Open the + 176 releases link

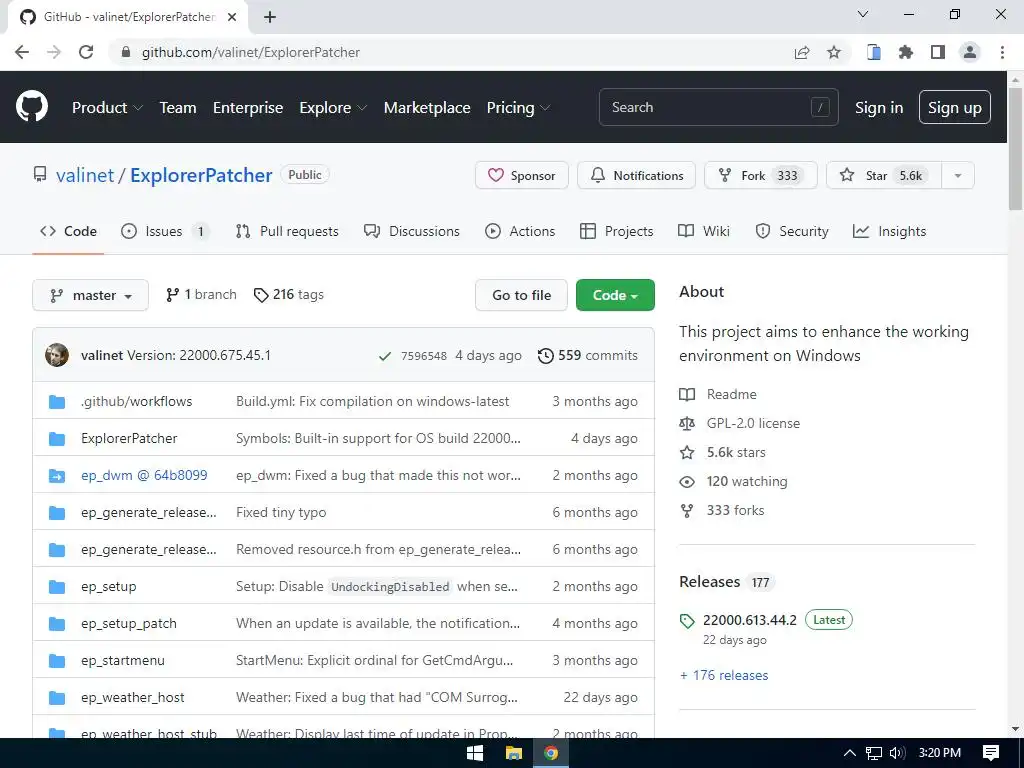coord(724,676)
